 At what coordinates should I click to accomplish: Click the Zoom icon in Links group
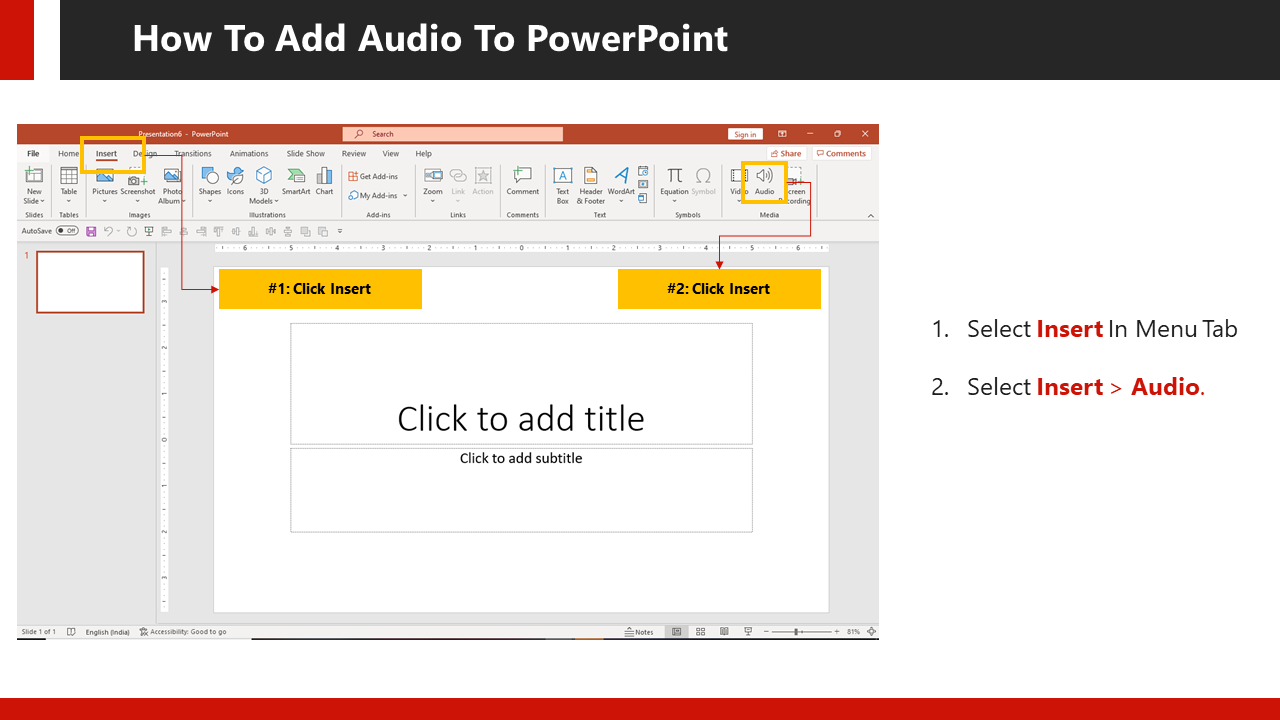click(x=433, y=175)
